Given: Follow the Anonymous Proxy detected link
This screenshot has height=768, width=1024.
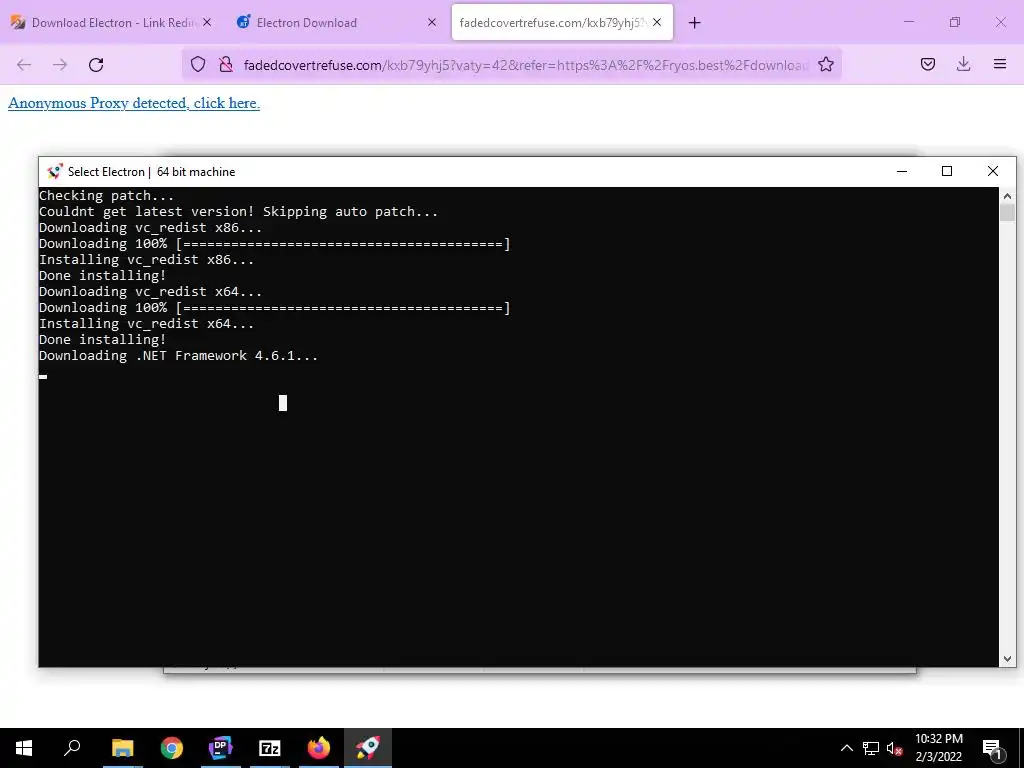Looking at the screenshot, I should coord(134,103).
